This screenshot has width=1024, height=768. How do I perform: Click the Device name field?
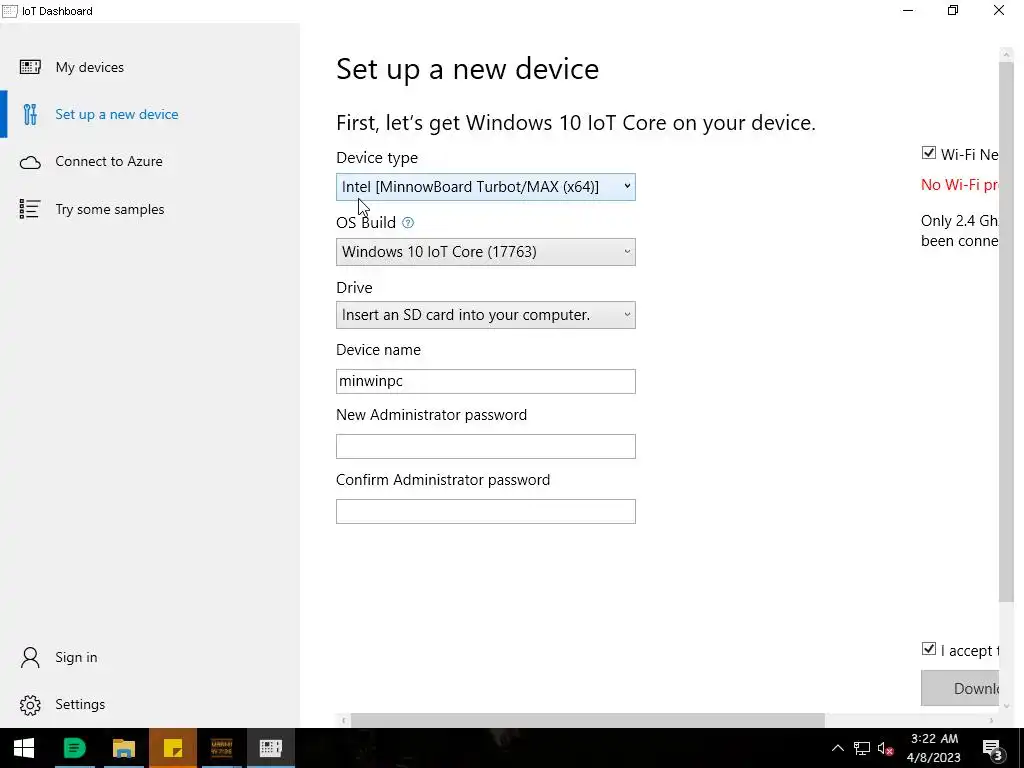coord(486,381)
